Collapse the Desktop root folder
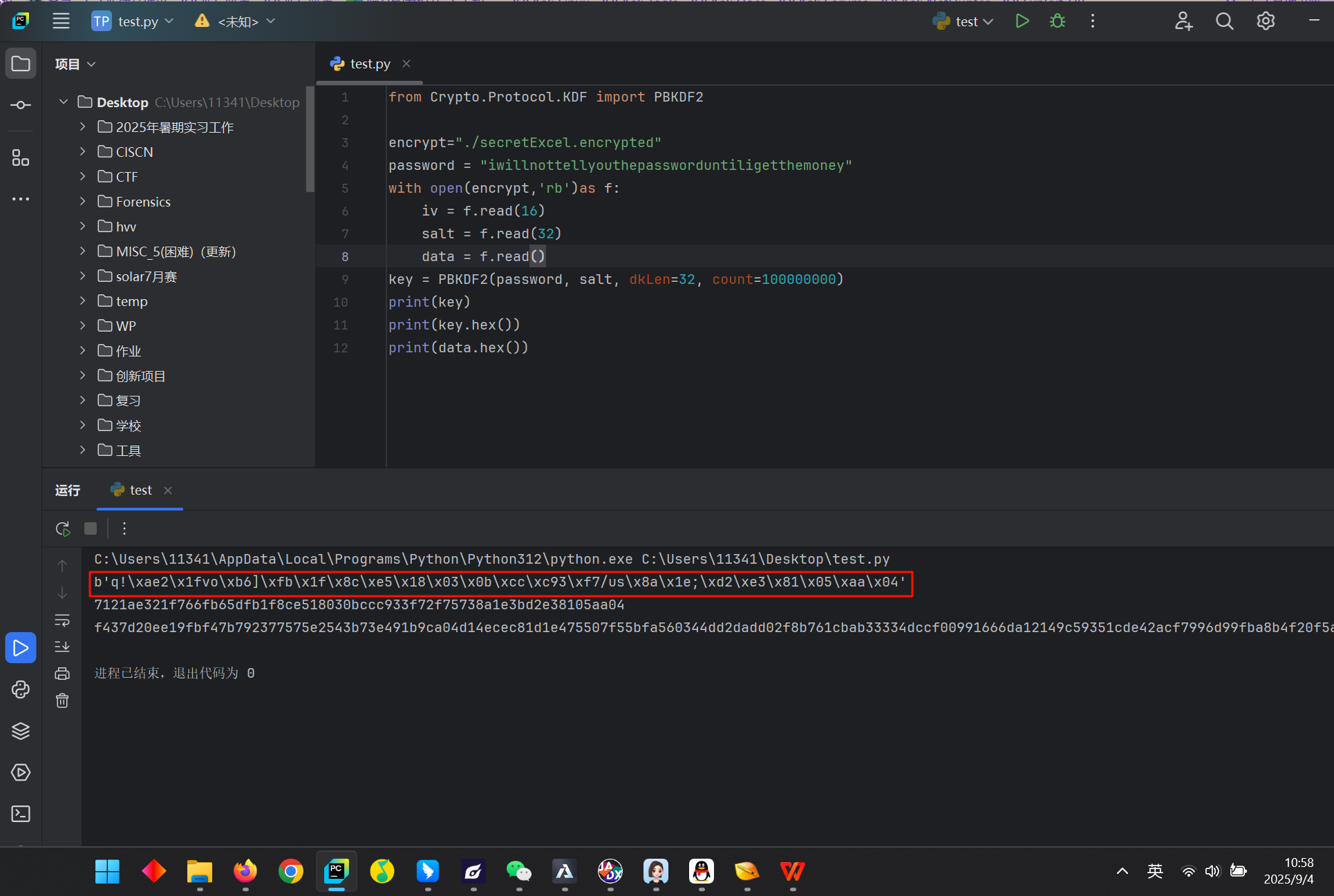Image resolution: width=1334 pixels, height=896 pixels. [64, 102]
